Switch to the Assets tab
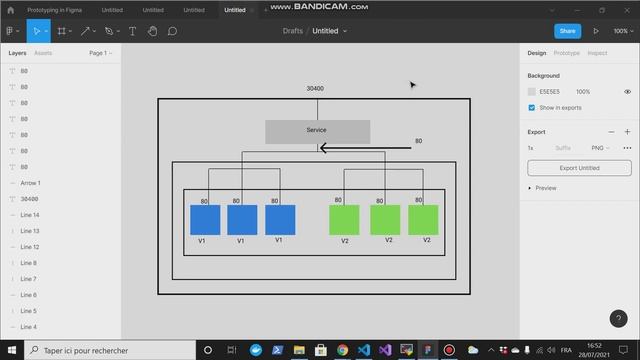Screen dimensions: 640x360 [x=43, y=53]
